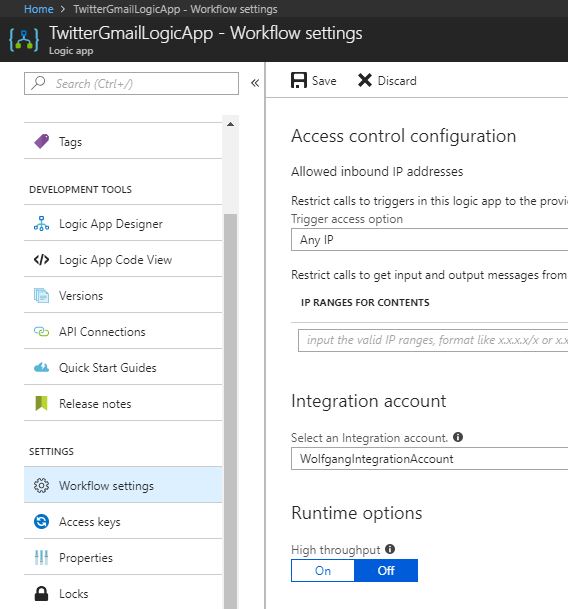Open Release notes
Viewport: 568px width, 609px height.
click(123, 404)
